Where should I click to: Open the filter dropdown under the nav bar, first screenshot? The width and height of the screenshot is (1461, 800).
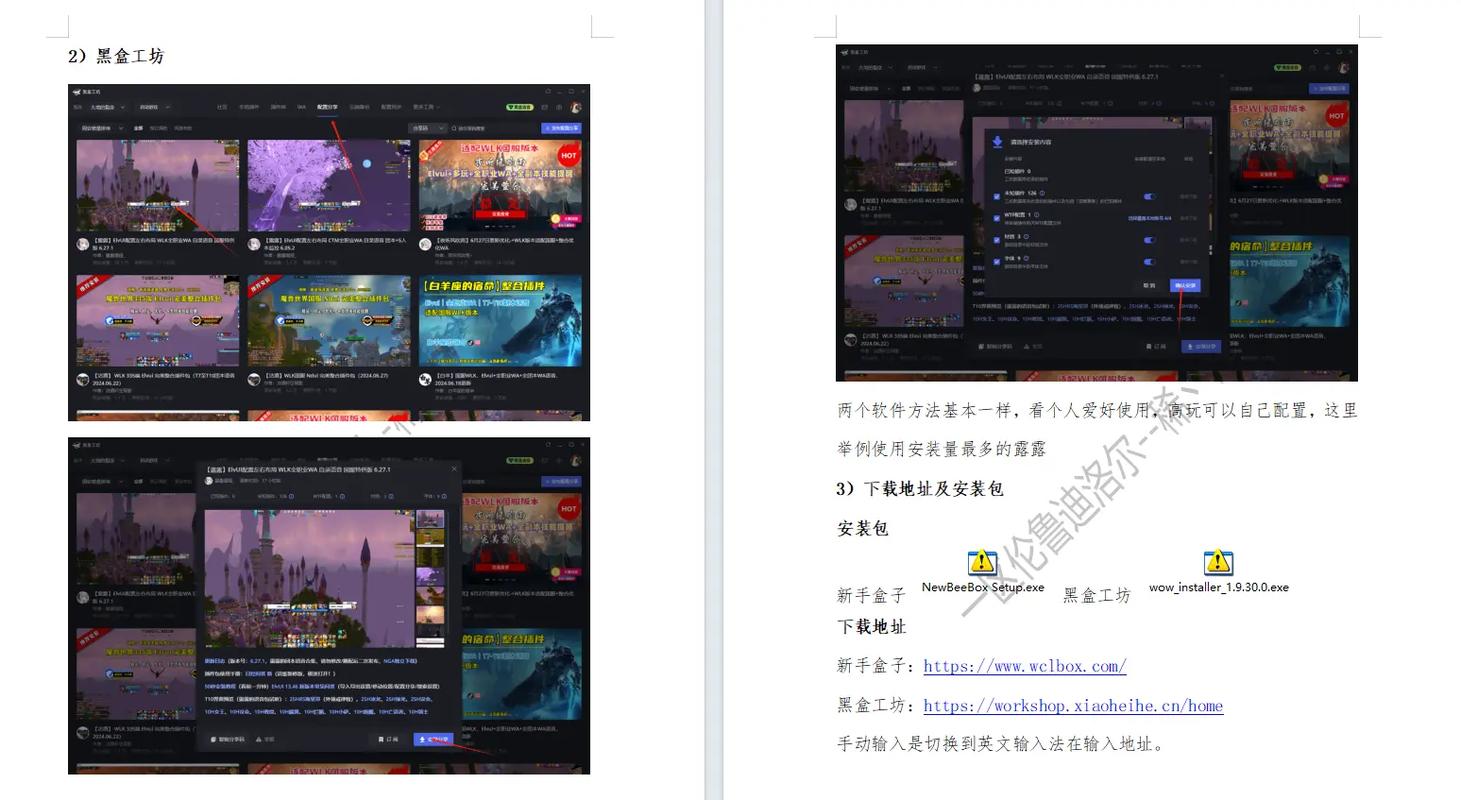pyautogui.click(x=101, y=128)
